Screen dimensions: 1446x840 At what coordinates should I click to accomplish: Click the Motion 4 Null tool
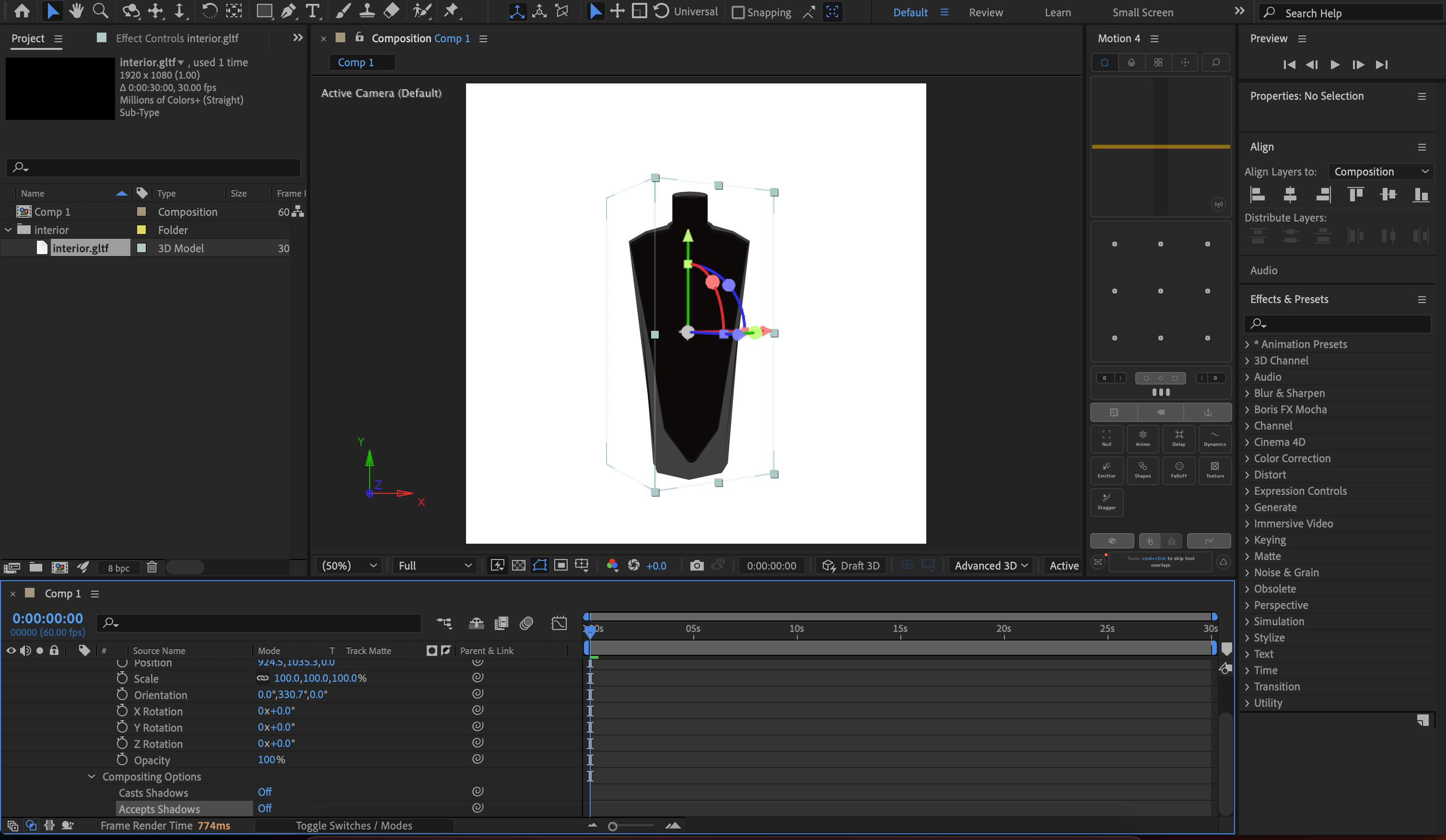[x=1106, y=438]
